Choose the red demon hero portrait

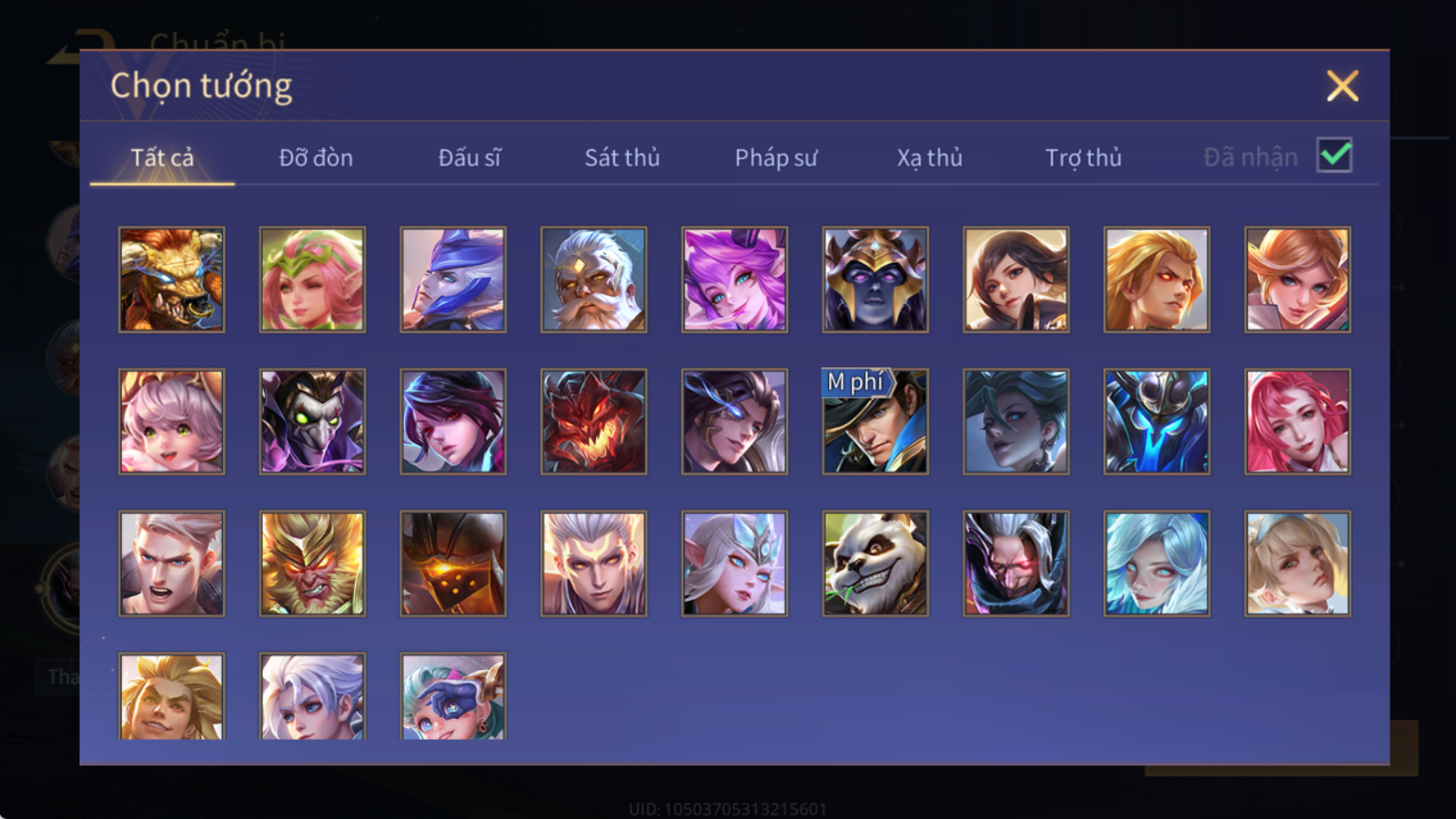click(x=593, y=421)
